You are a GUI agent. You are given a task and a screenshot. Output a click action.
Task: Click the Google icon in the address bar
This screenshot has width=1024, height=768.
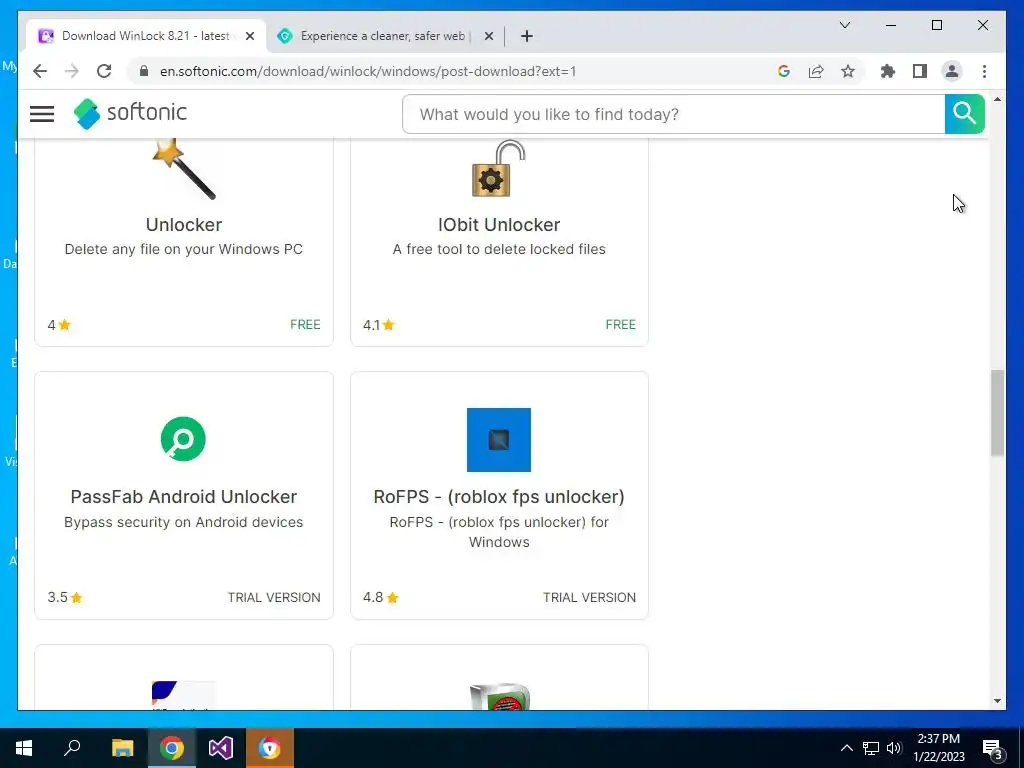784,71
